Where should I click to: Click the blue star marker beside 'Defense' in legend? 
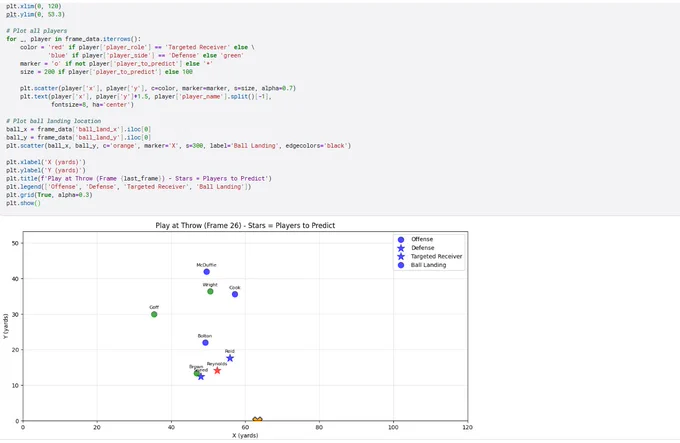point(401,248)
